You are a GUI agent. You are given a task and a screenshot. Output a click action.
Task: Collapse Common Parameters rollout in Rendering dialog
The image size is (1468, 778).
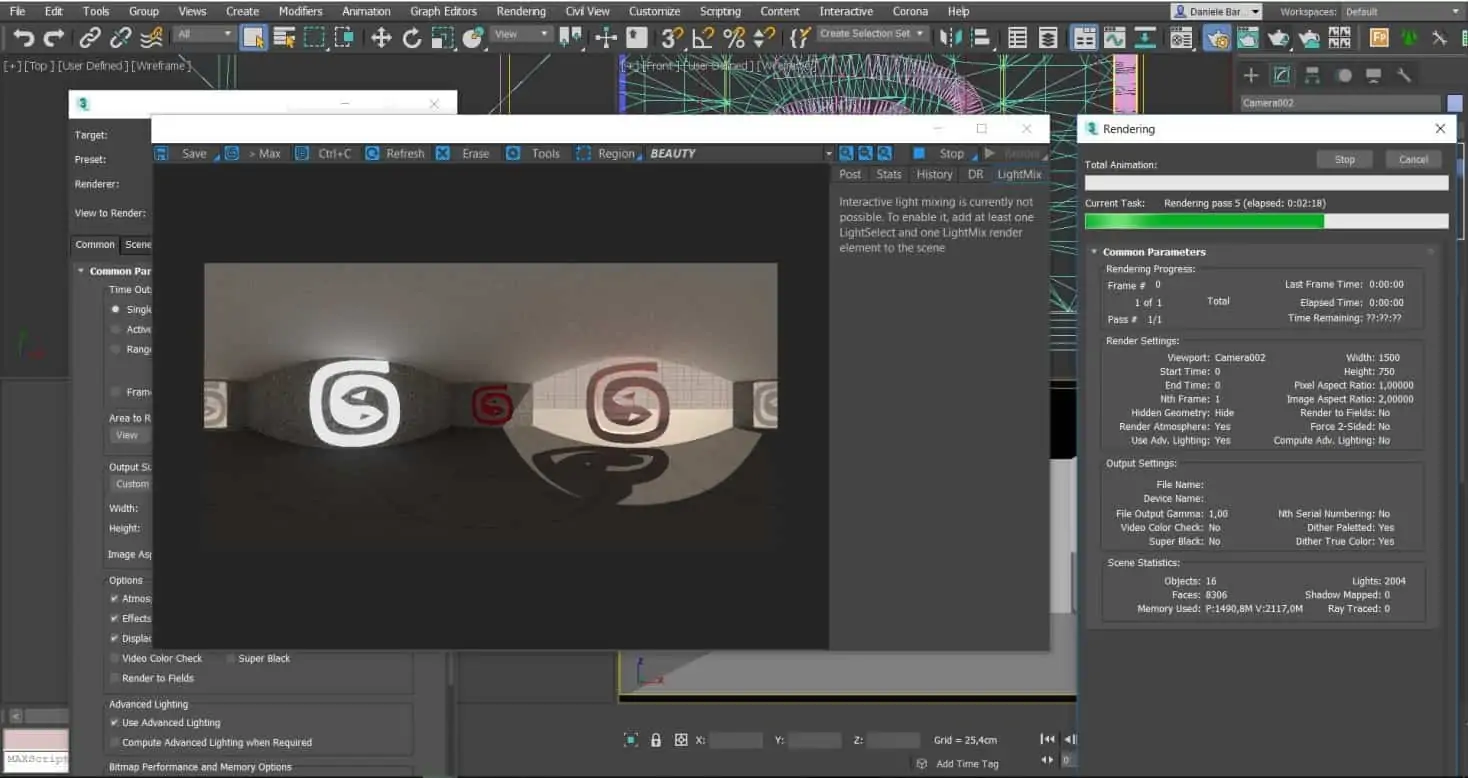tap(1094, 252)
